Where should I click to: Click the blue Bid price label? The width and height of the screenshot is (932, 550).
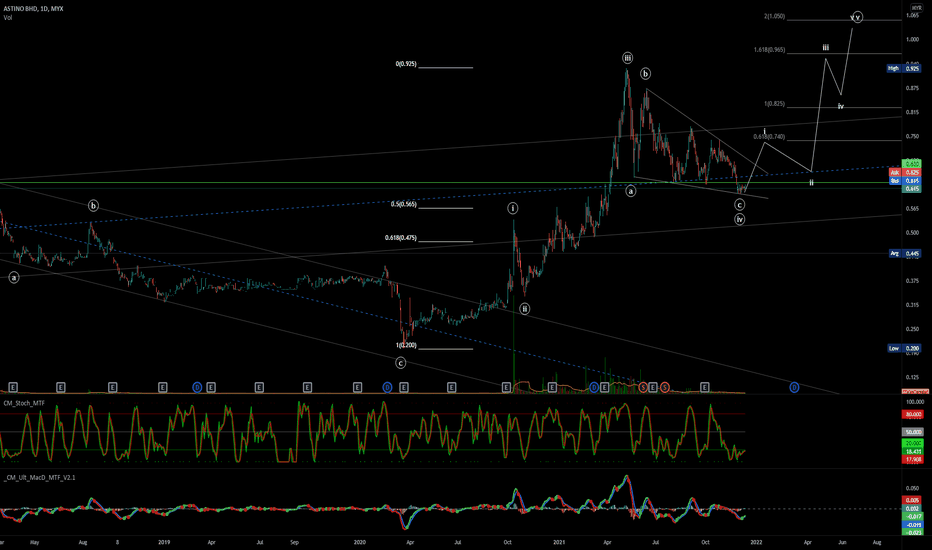click(904, 180)
